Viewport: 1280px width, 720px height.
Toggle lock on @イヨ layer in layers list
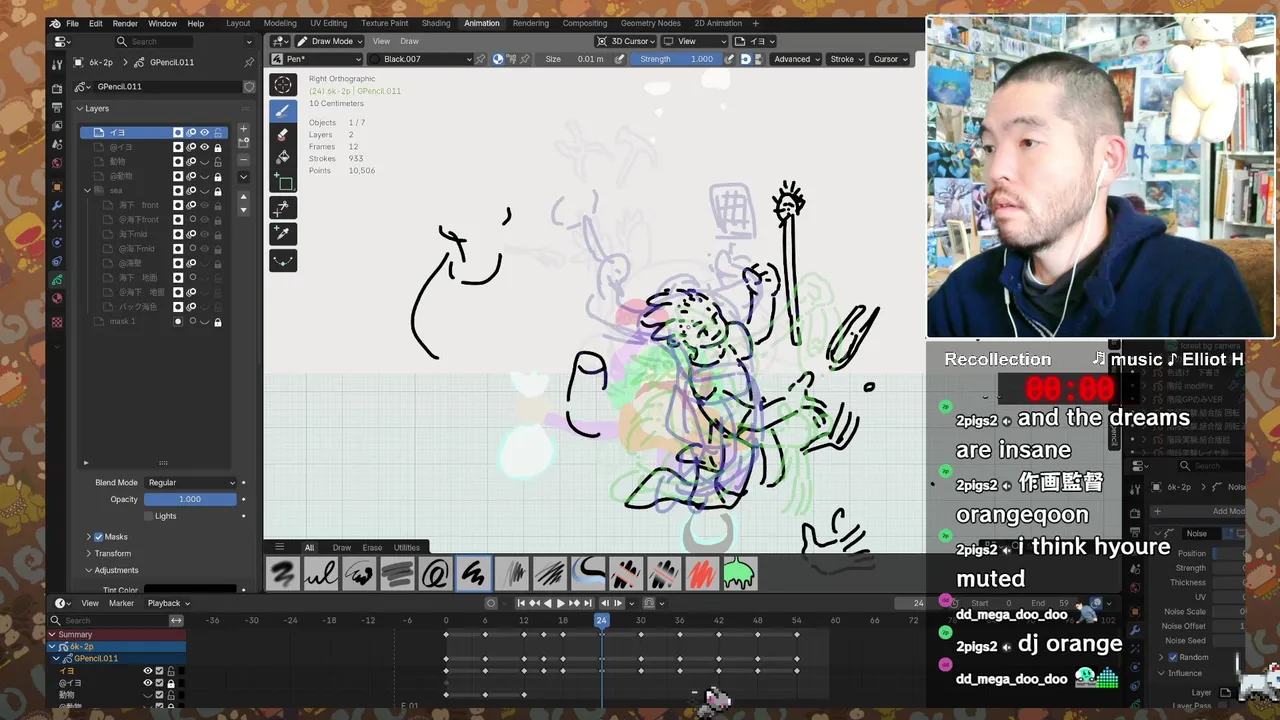[x=218, y=147]
